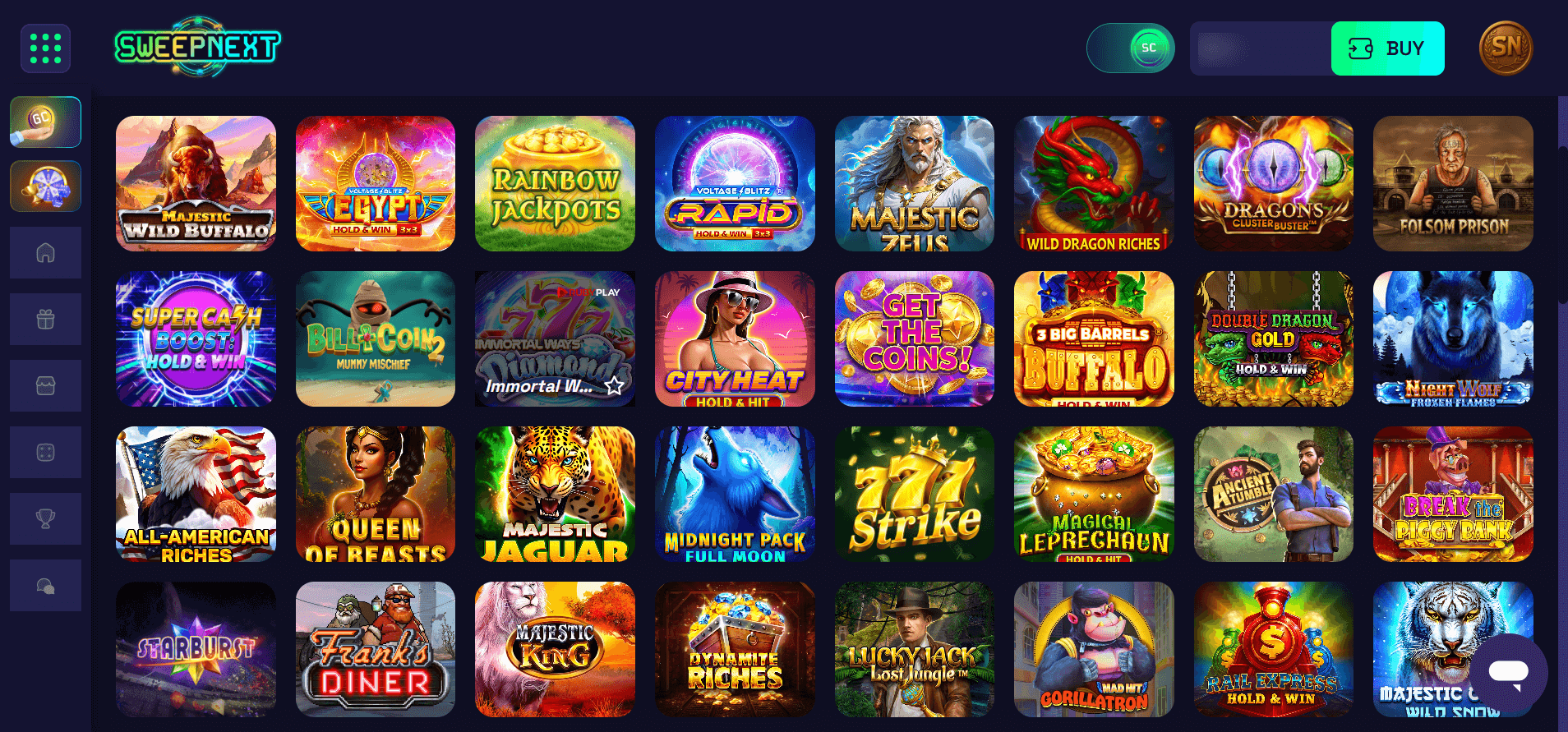Open the grid menu icon

click(x=45, y=48)
